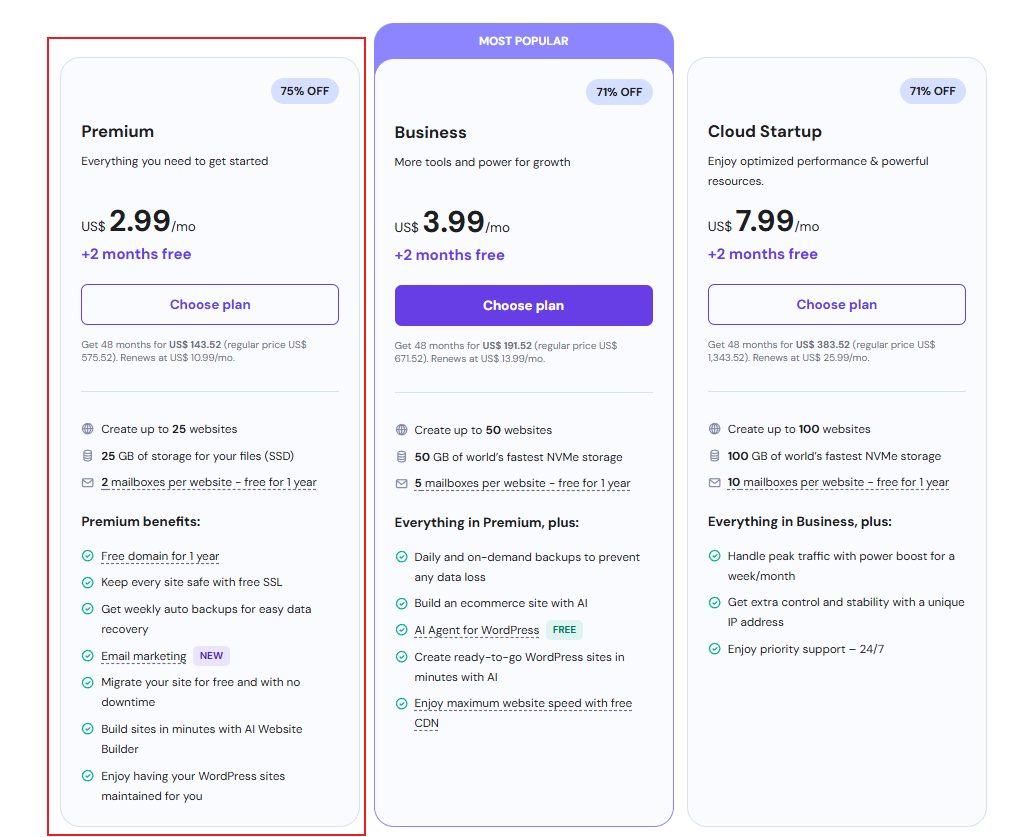Image resolution: width=1024 pixels, height=837 pixels.
Task: Open the Email marketing feature link
Action: [x=144, y=656]
